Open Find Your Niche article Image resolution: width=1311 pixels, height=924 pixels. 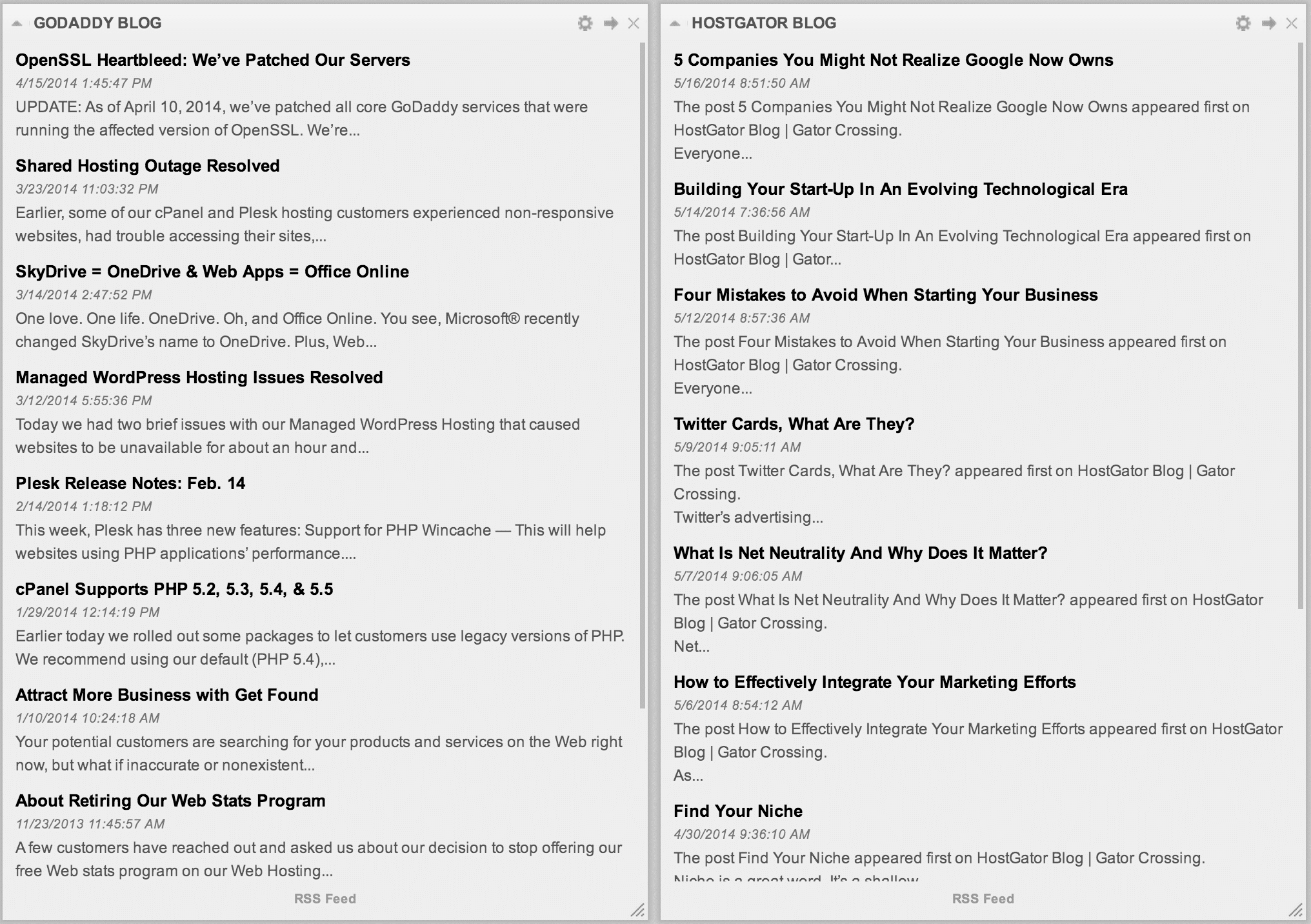[x=738, y=811]
